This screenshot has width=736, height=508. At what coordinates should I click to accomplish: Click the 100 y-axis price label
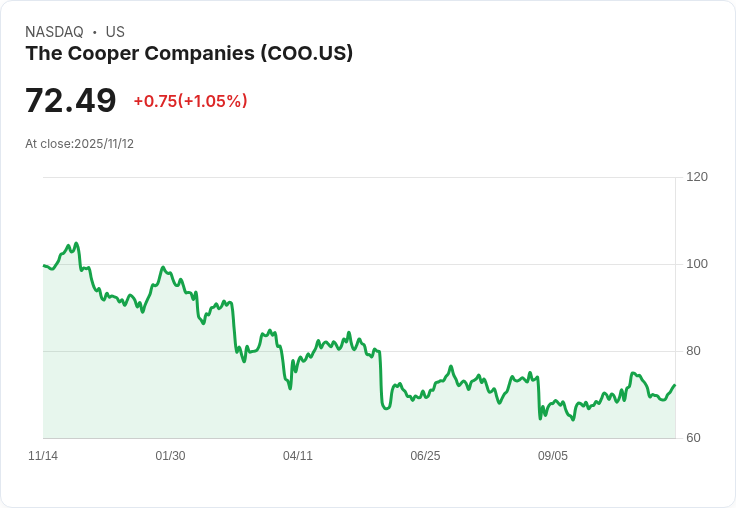point(697,264)
